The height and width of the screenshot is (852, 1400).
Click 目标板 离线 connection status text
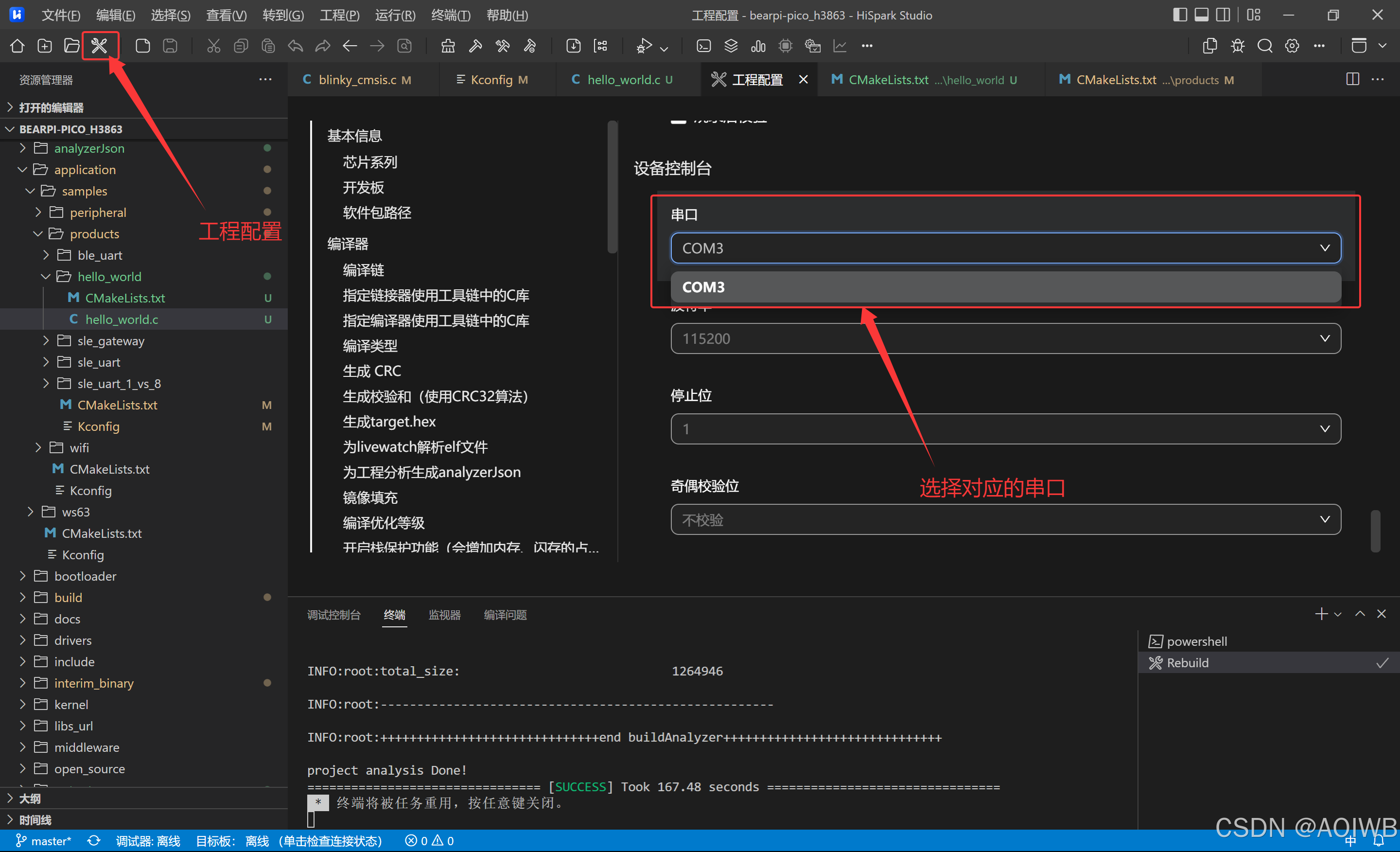click(289, 841)
